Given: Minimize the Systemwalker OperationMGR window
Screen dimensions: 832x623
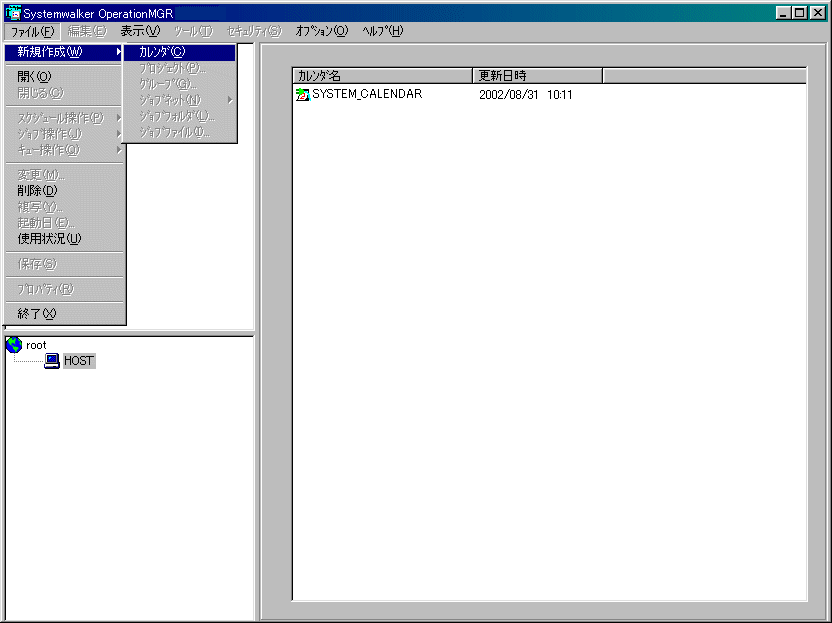Looking at the screenshot, I should [x=783, y=13].
